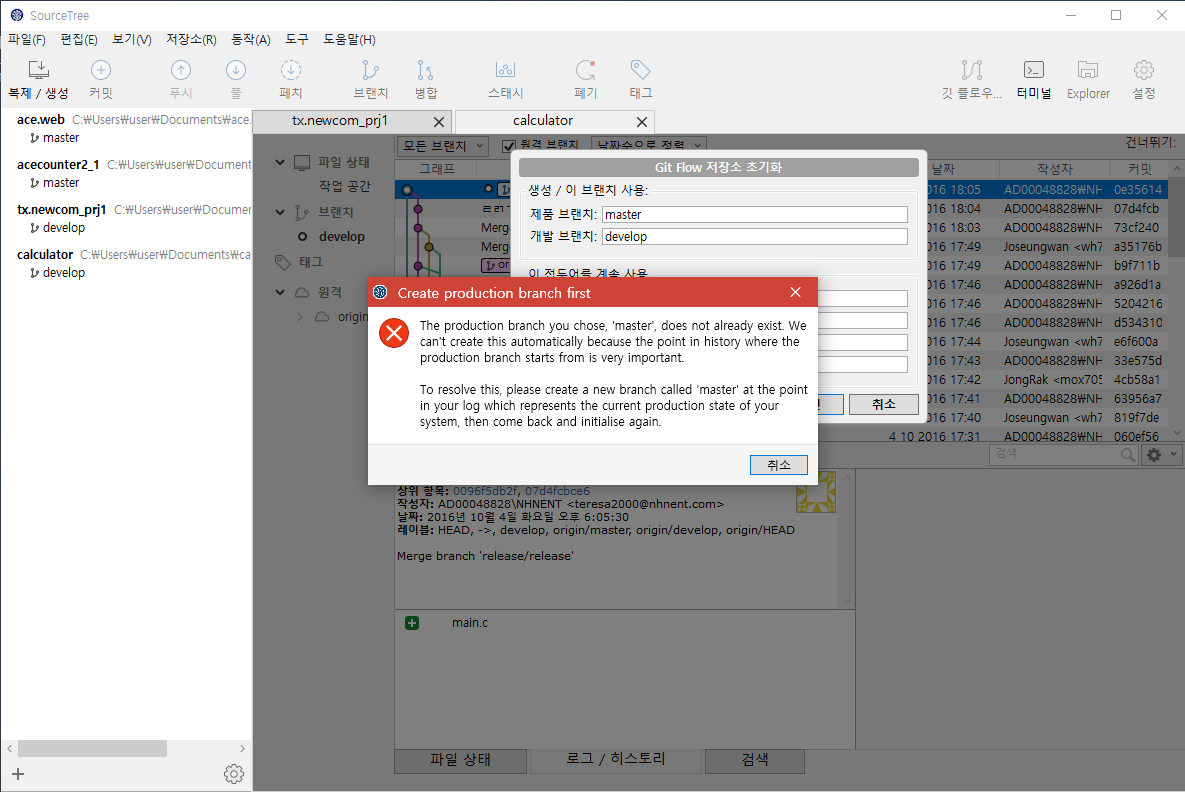Click the green added-file icon next to main.c
This screenshot has width=1185, height=792.
click(412, 623)
